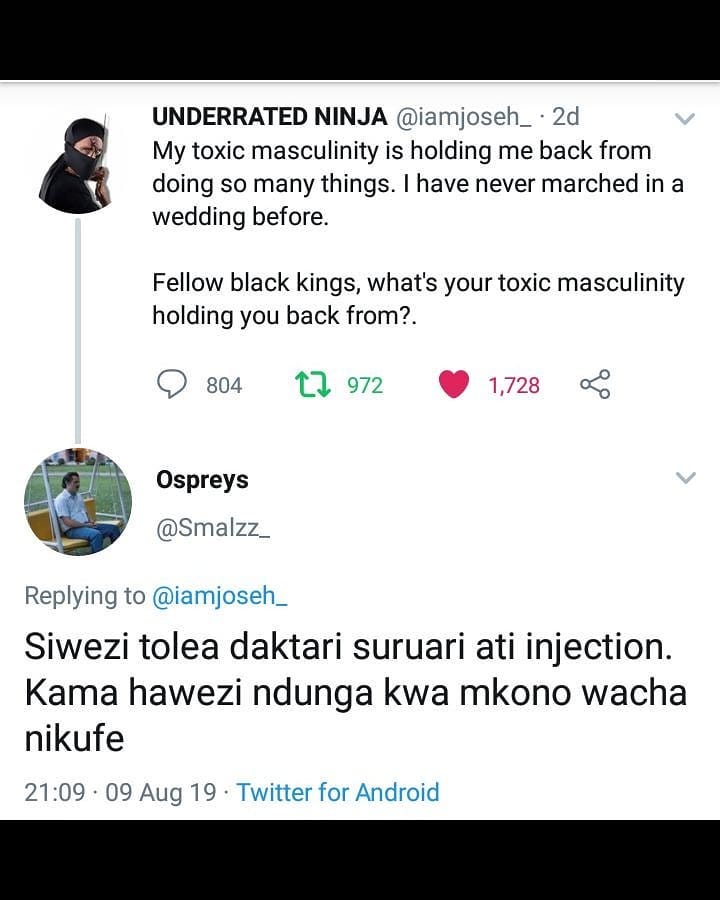This screenshot has width=720, height=900.
Task: Open the Ospreys display name
Action: coord(202,480)
